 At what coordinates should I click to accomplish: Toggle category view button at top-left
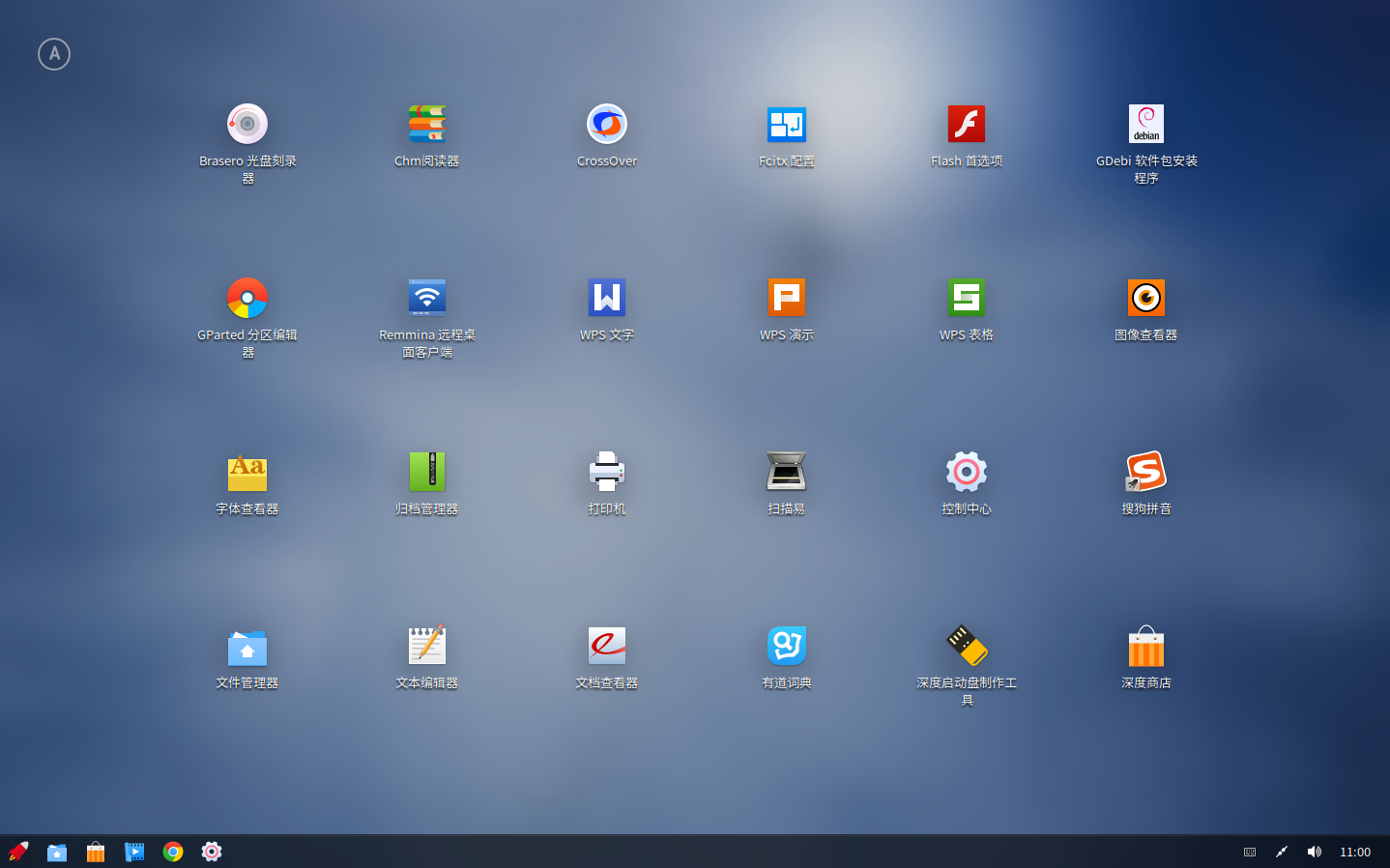click(54, 54)
